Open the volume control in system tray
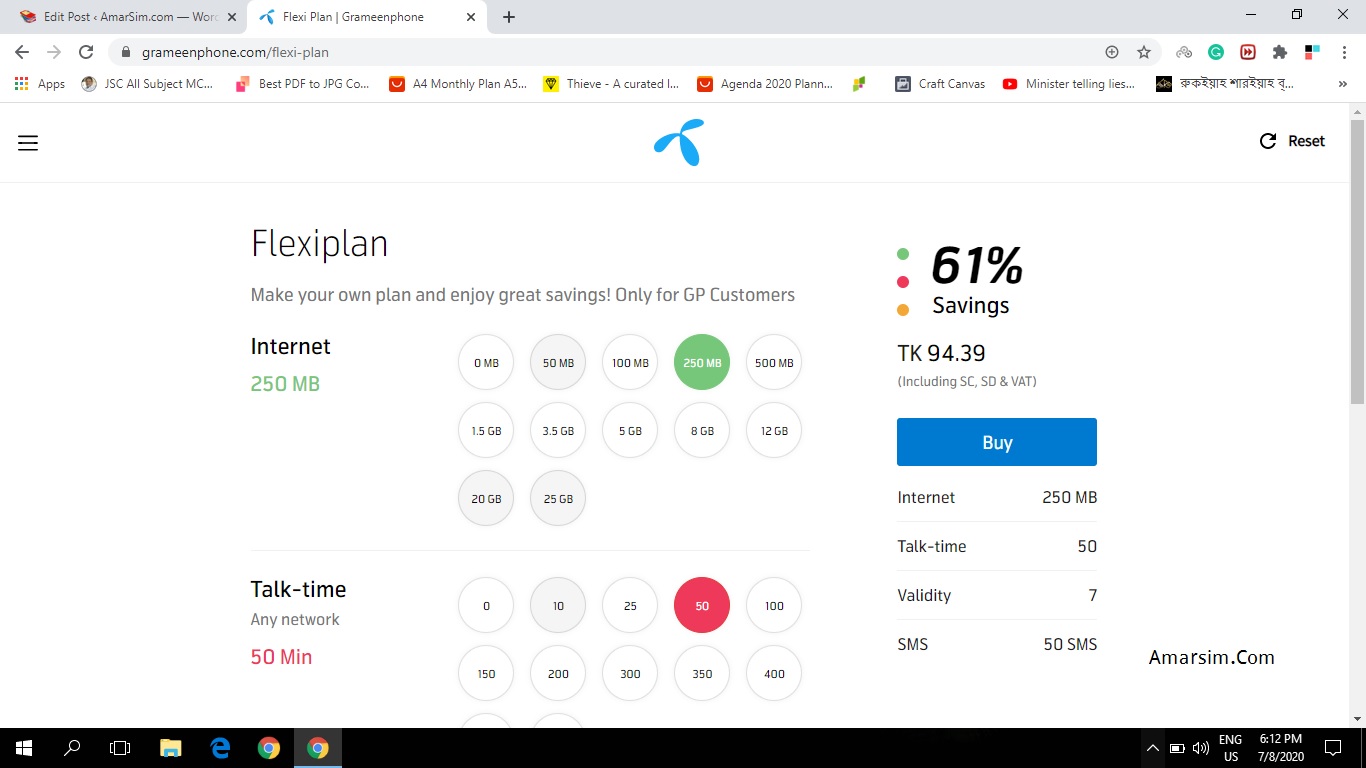This screenshot has width=1366, height=768. [1201, 747]
